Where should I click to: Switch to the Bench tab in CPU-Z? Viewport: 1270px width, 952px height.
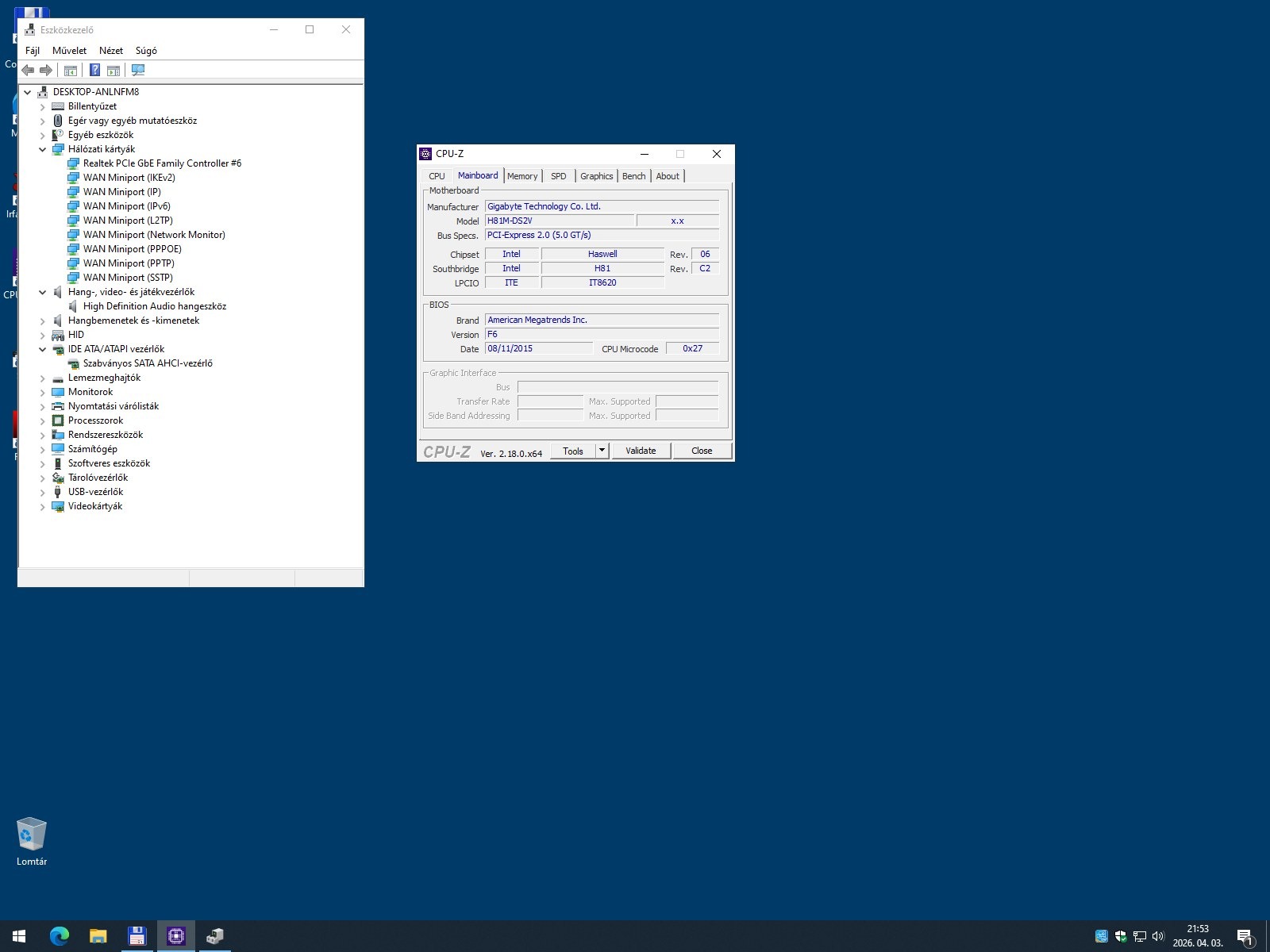coord(634,176)
